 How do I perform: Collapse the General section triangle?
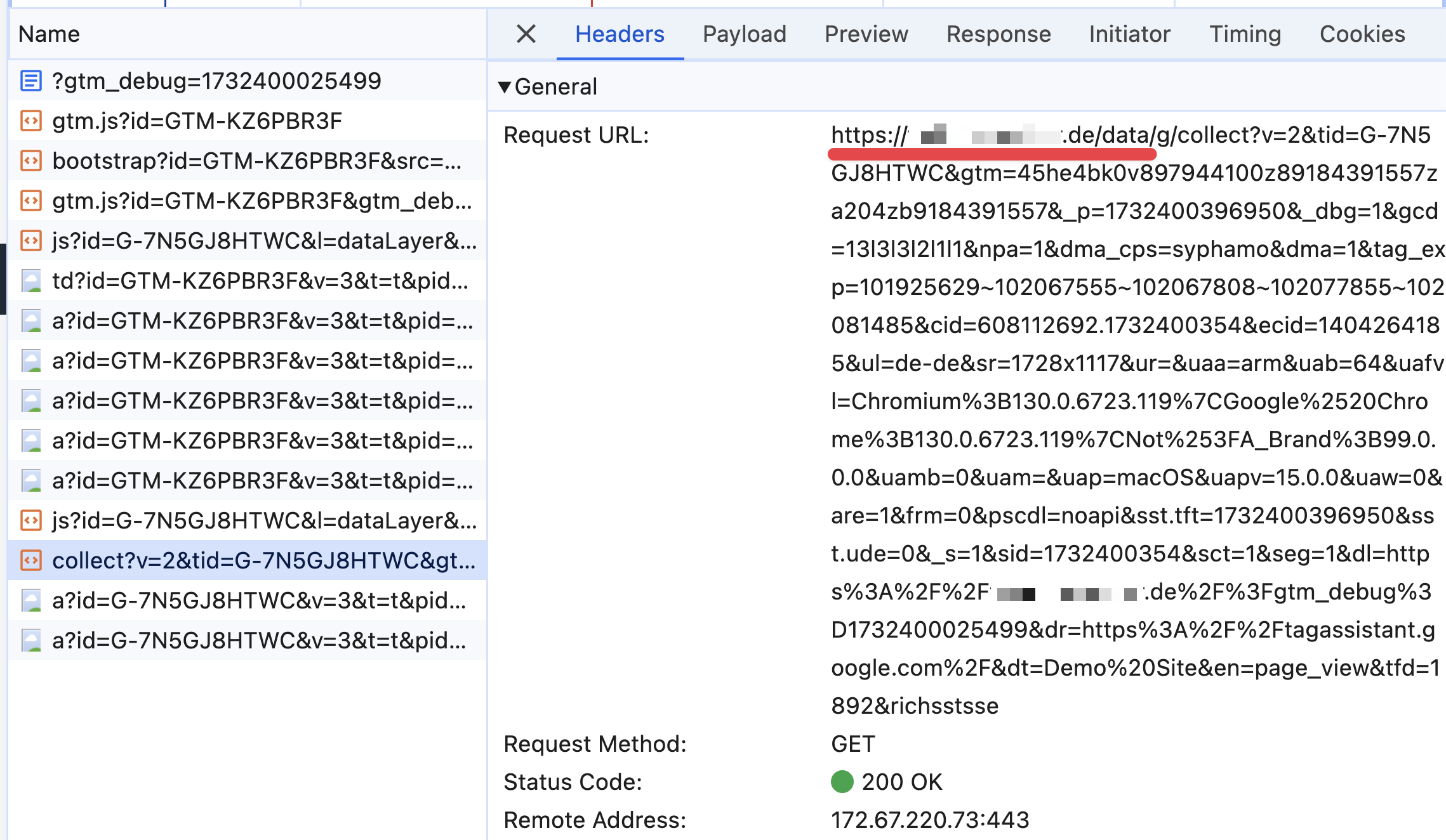pyautogui.click(x=505, y=87)
